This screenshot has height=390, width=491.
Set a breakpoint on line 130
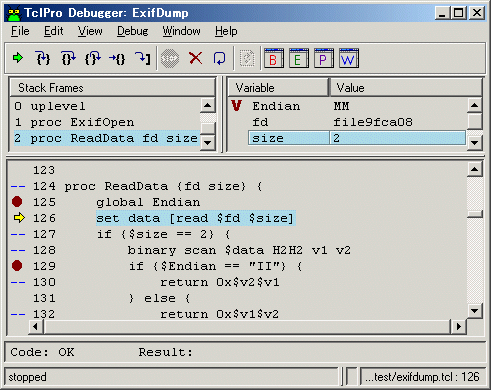[x=18, y=282]
